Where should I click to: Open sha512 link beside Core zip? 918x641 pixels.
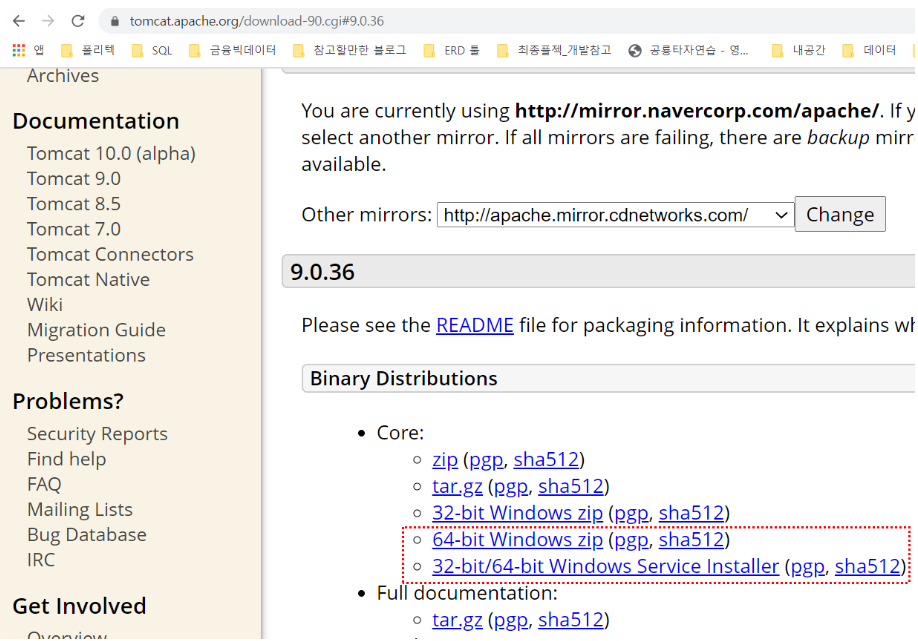(546, 460)
